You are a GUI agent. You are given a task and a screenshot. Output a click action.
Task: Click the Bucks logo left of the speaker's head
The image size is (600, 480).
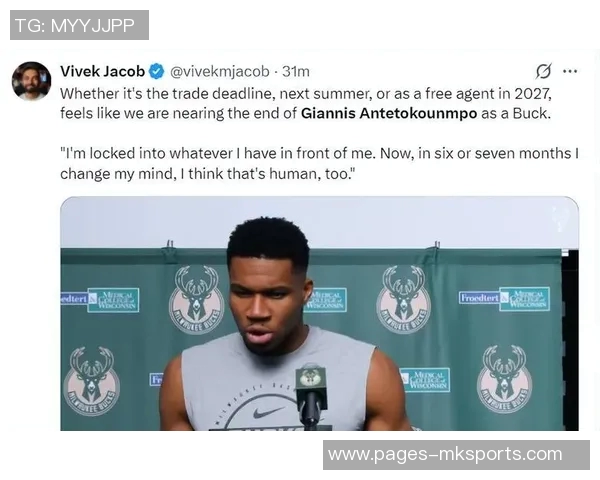coord(196,300)
